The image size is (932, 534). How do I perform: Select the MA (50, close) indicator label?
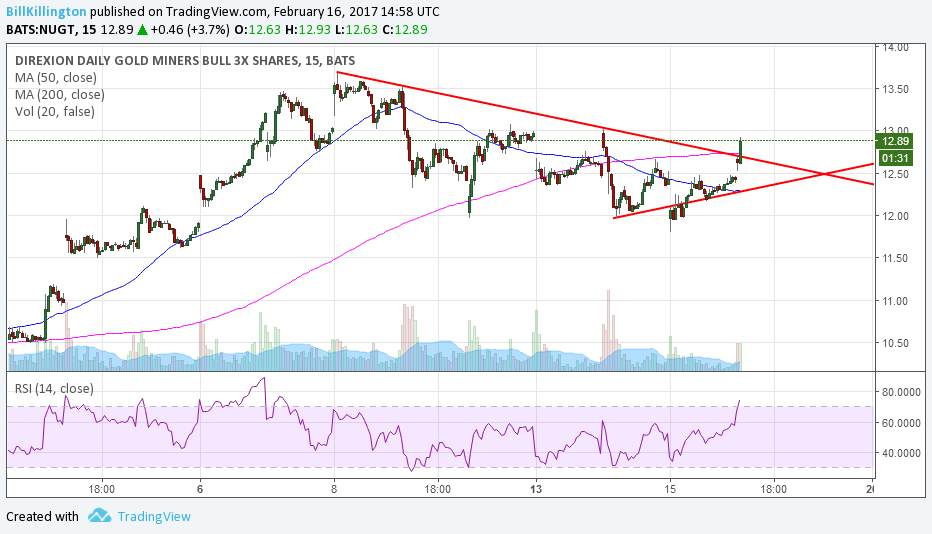[x=56, y=77]
